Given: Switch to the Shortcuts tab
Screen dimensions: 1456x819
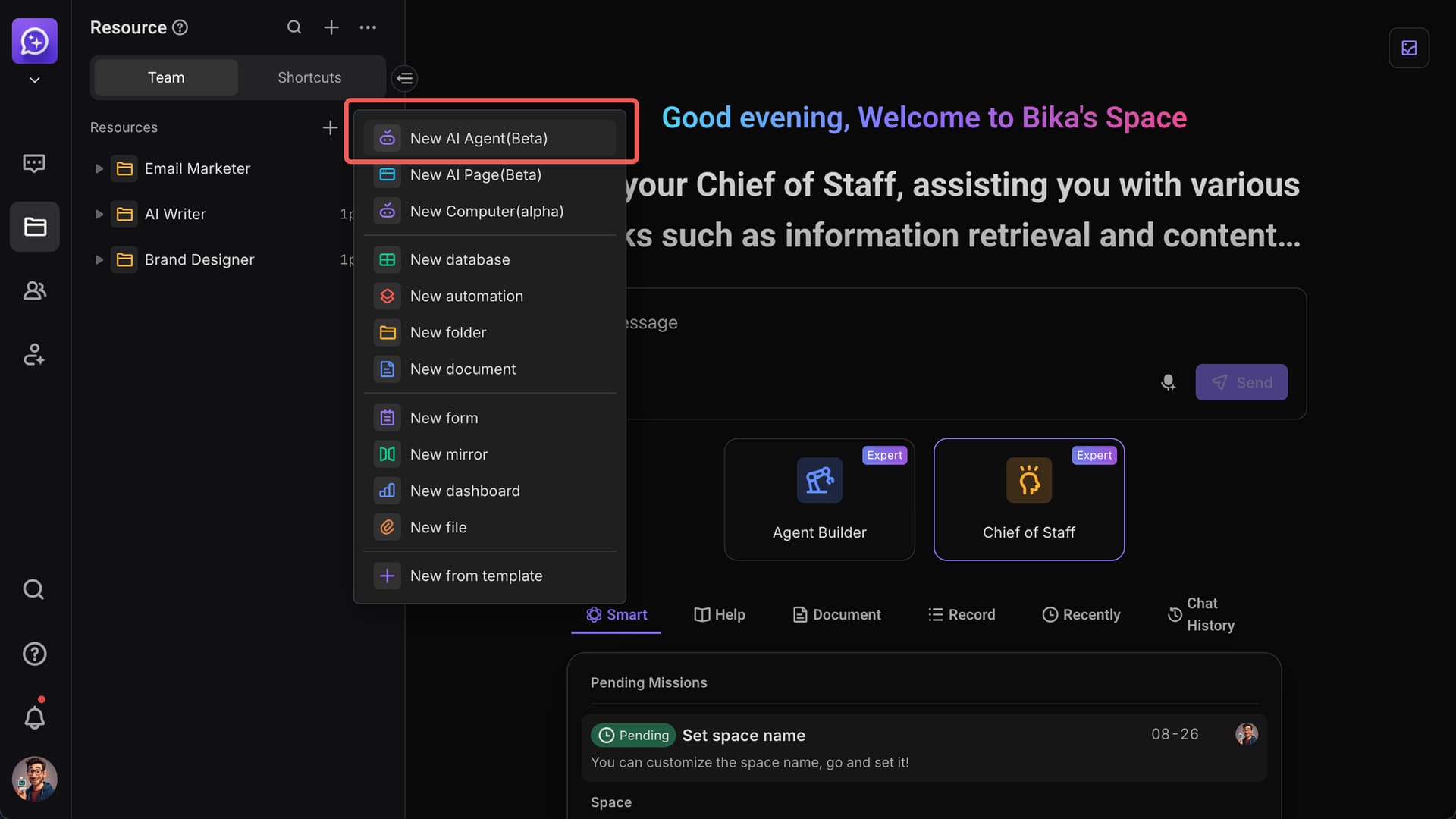Looking at the screenshot, I should [x=309, y=77].
